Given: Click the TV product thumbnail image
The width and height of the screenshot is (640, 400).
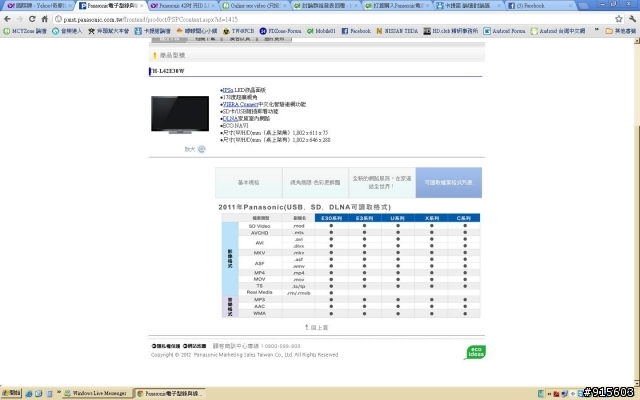Looking at the screenshot, I should (x=180, y=115).
